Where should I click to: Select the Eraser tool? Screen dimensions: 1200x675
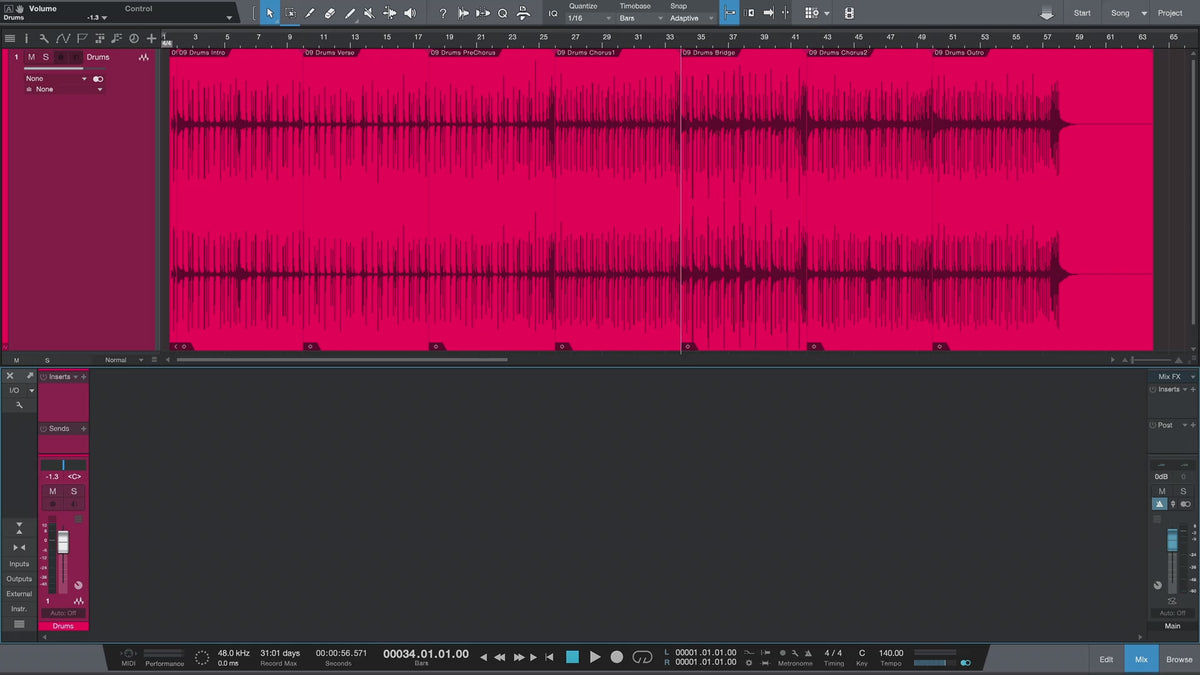[x=330, y=13]
